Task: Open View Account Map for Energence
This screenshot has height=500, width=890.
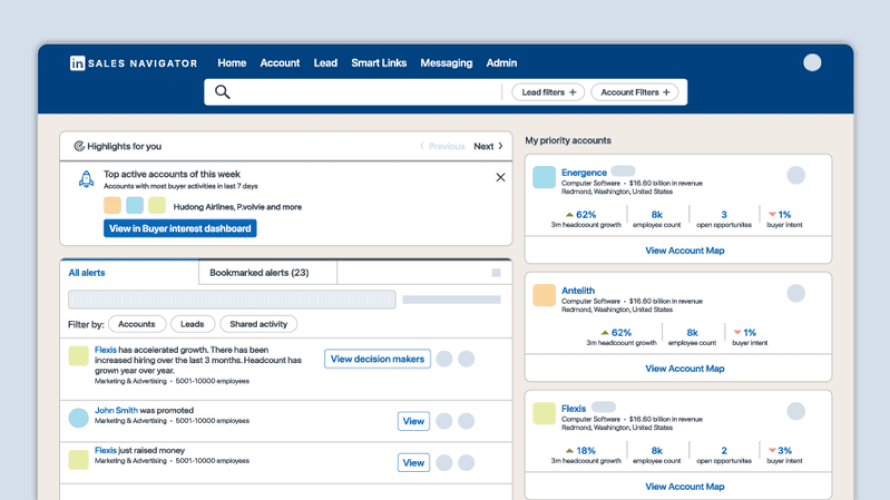Action: click(x=685, y=250)
